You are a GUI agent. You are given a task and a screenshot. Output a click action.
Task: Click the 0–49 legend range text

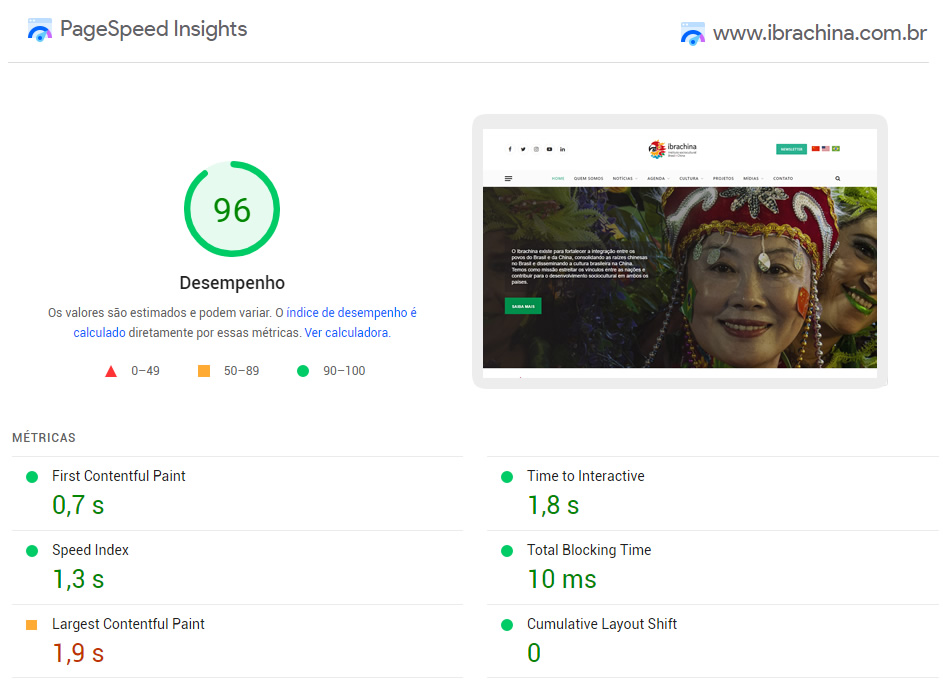(x=146, y=371)
